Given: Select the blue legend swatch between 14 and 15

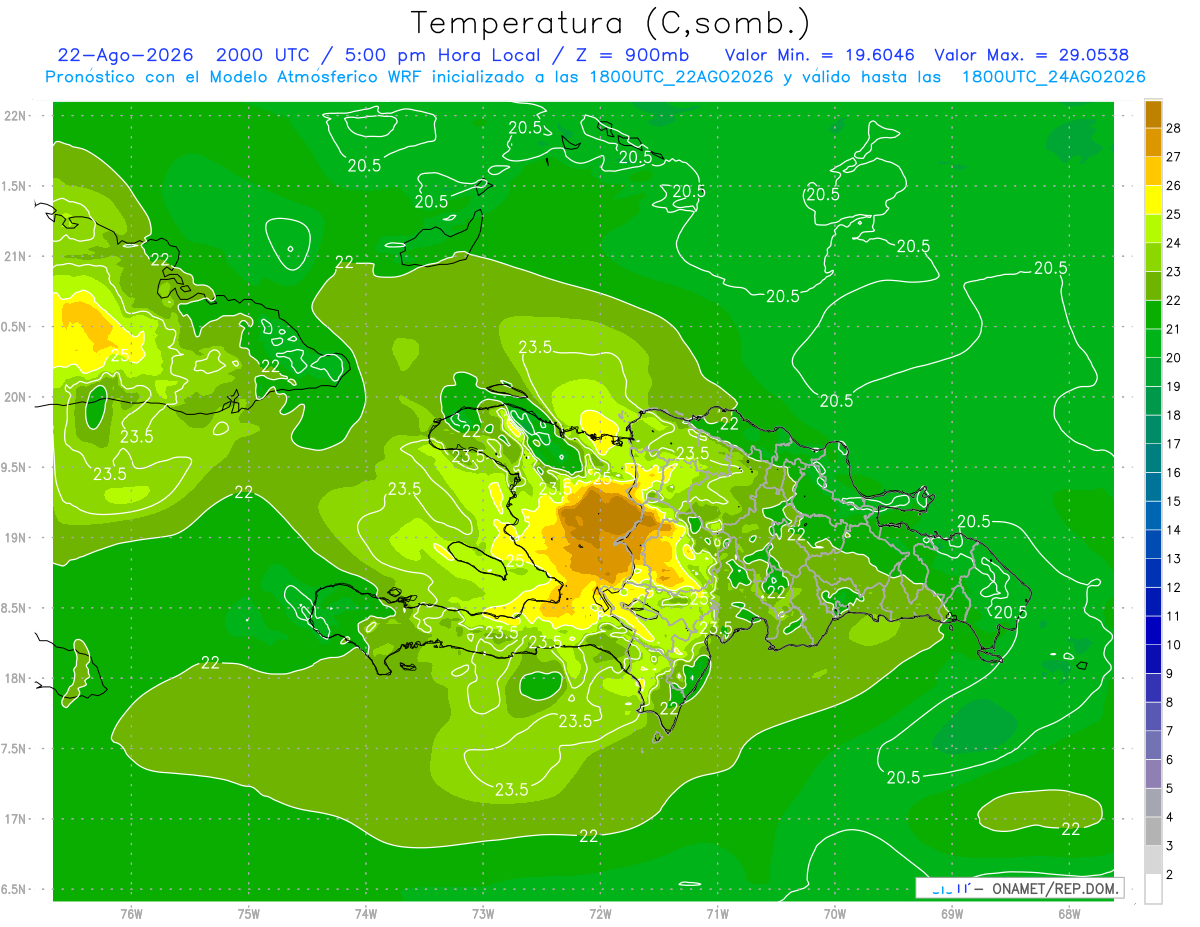Looking at the screenshot, I should tap(1153, 515).
